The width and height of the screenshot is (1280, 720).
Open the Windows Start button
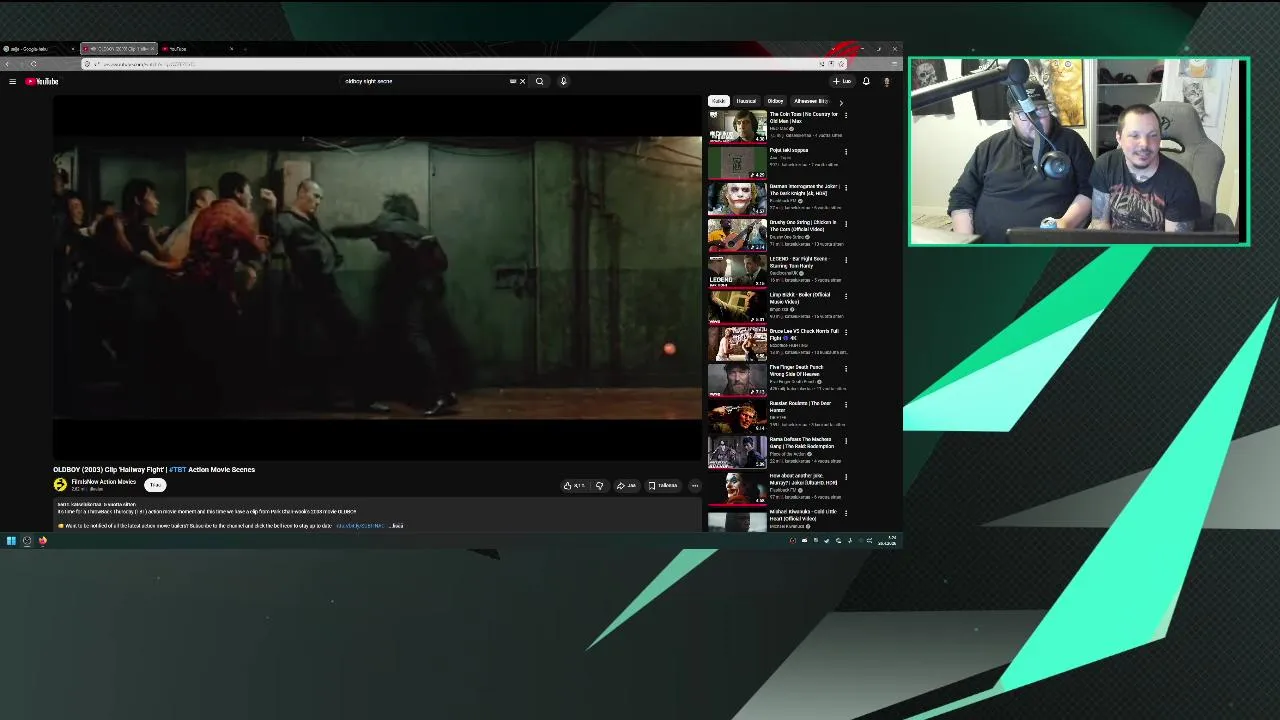[11, 541]
